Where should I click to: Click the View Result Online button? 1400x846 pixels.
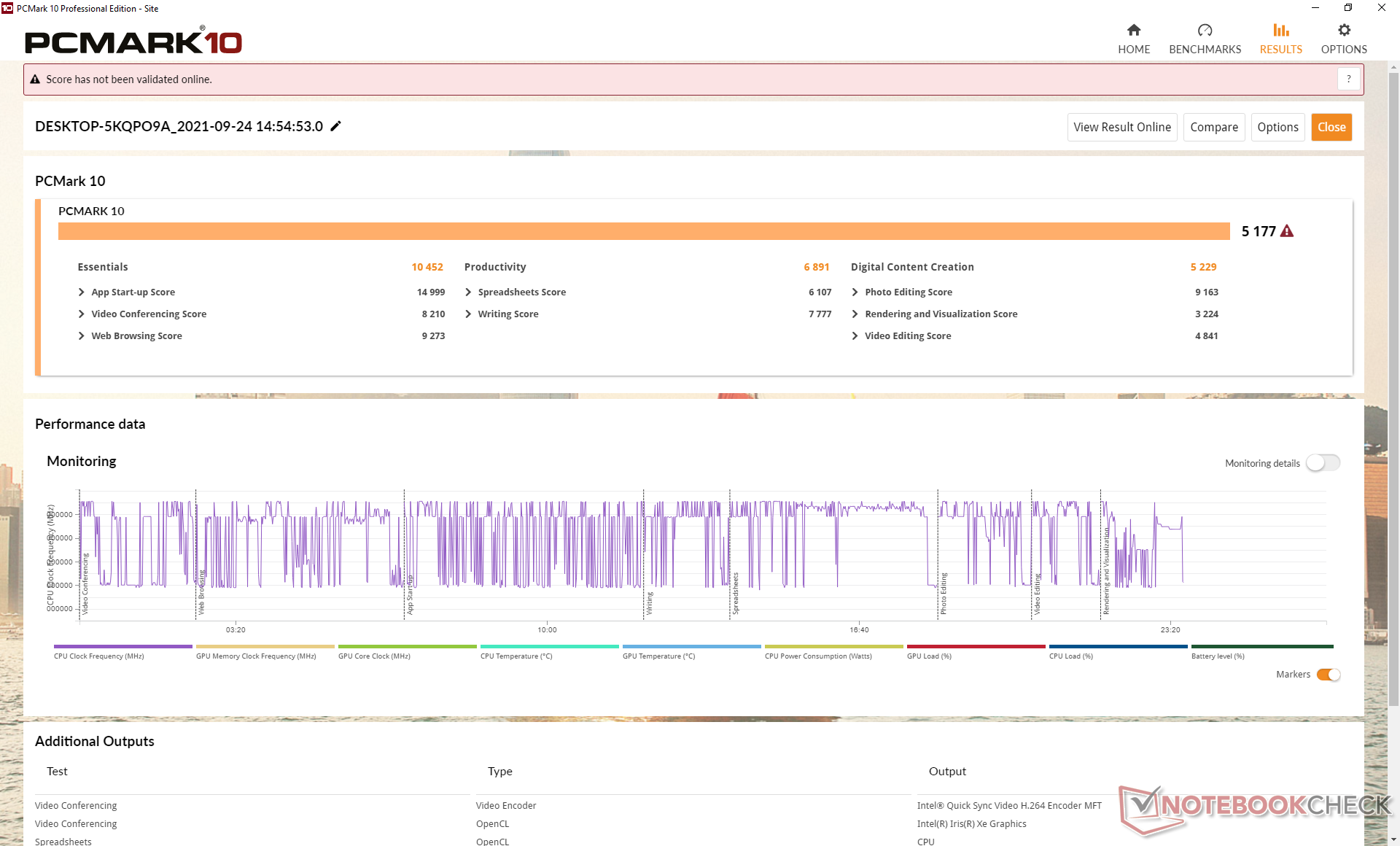tap(1121, 127)
